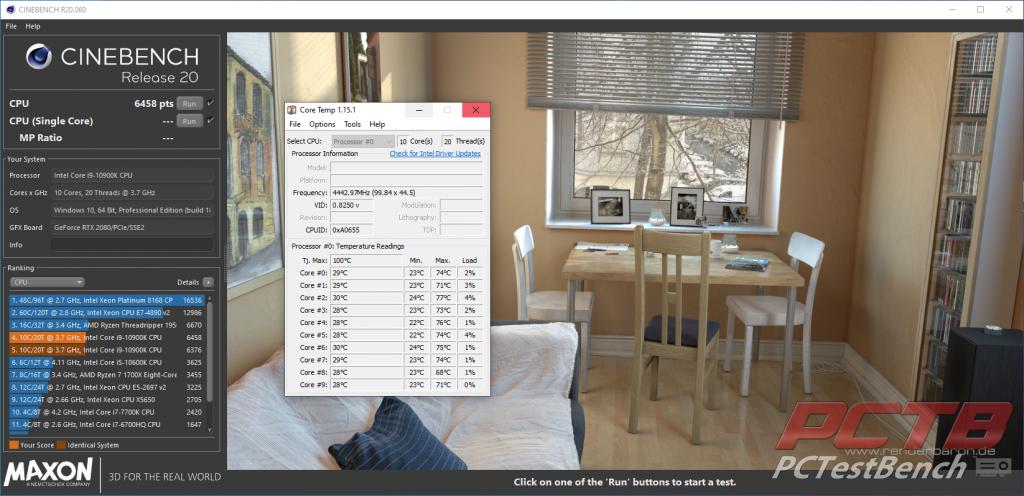Open Core Temp Help menu
The height and width of the screenshot is (496, 1024).
[377, 124]
